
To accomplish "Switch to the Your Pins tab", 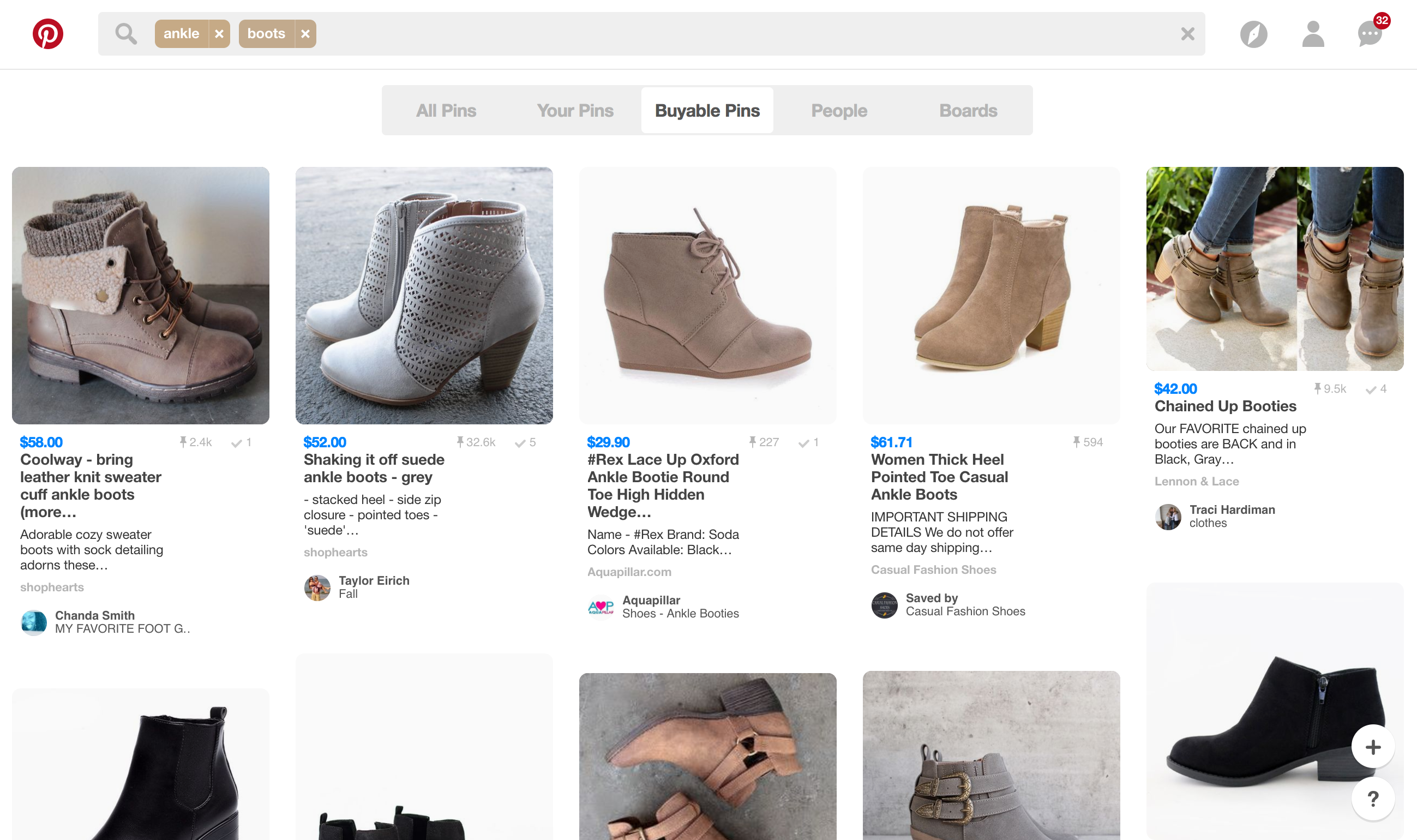I will (575, 110).
